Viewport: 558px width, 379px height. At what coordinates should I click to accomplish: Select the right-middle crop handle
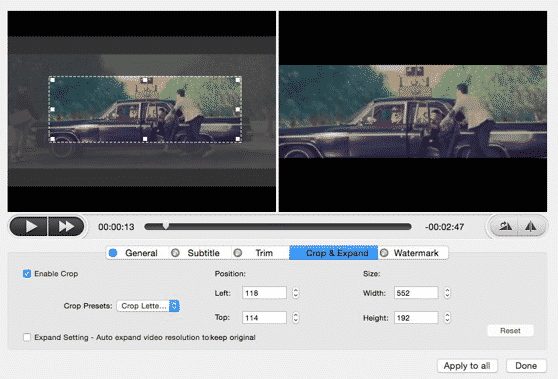tap(238, 109)
